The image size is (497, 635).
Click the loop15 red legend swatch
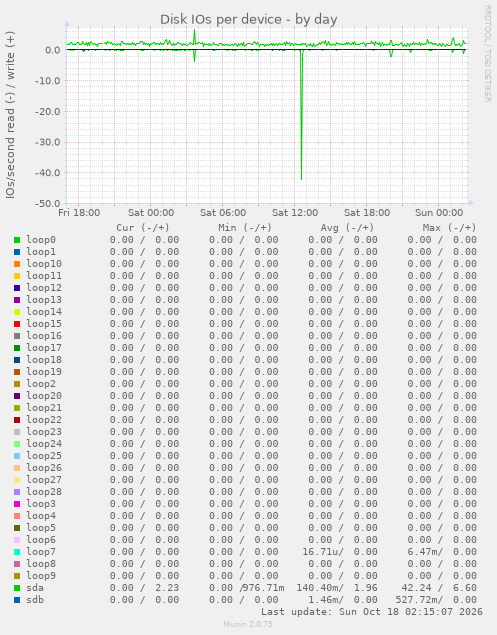[x=17, y=324]
